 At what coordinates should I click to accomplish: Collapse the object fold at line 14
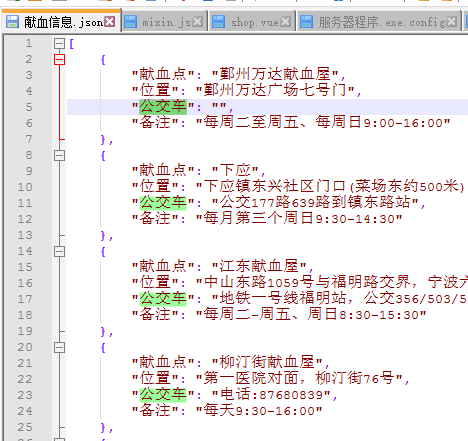(x=59, y=251)
